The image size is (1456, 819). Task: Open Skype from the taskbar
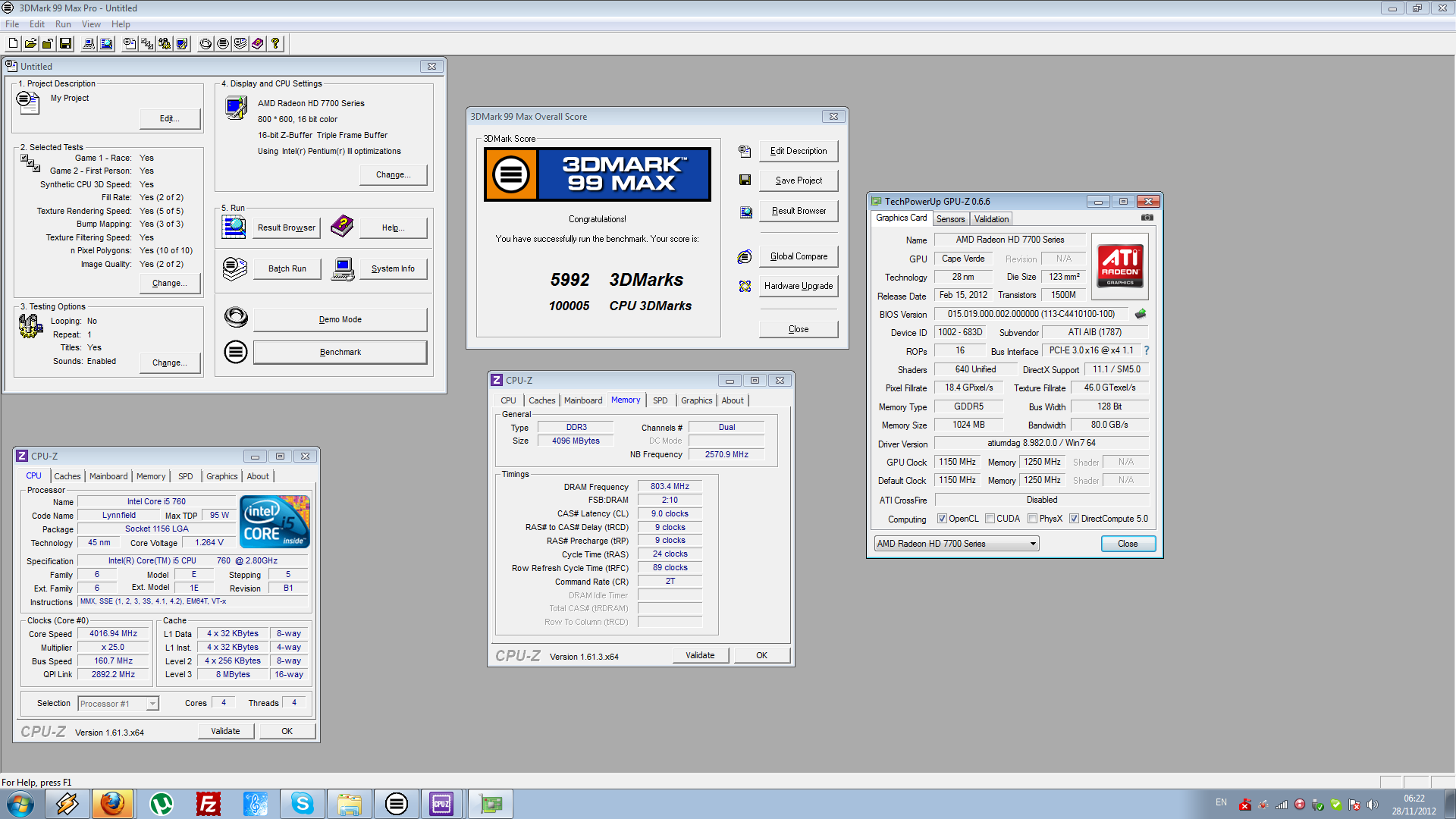pyautogui.click(x=303, y=804)
